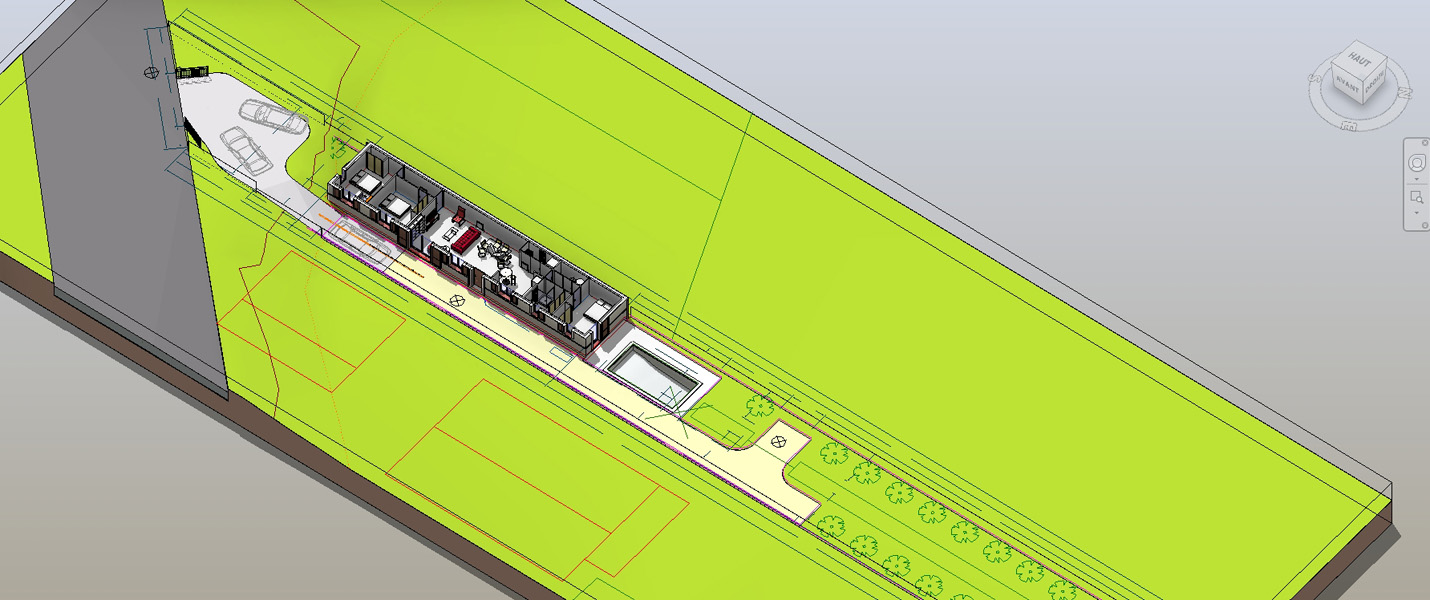The height and width of the screenshot is (600, 1430).
Task: Click the circle marker on the square patio
Action: [x=779, y=440]
